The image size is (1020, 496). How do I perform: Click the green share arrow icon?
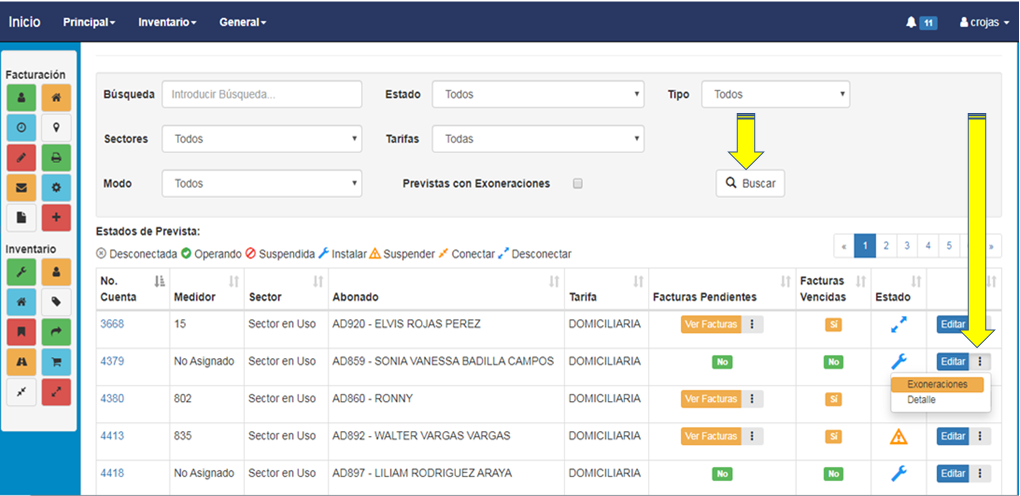point(56,331)
